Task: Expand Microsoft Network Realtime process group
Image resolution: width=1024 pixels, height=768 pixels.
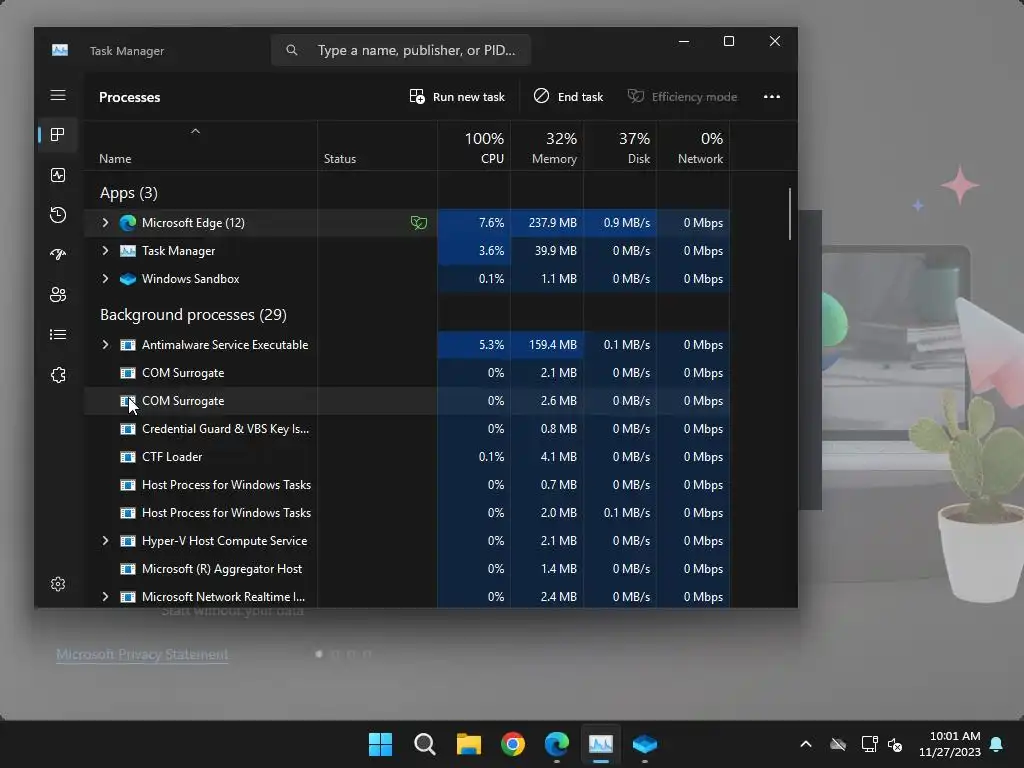Action: pyautogui.click(x=105, y=597)
